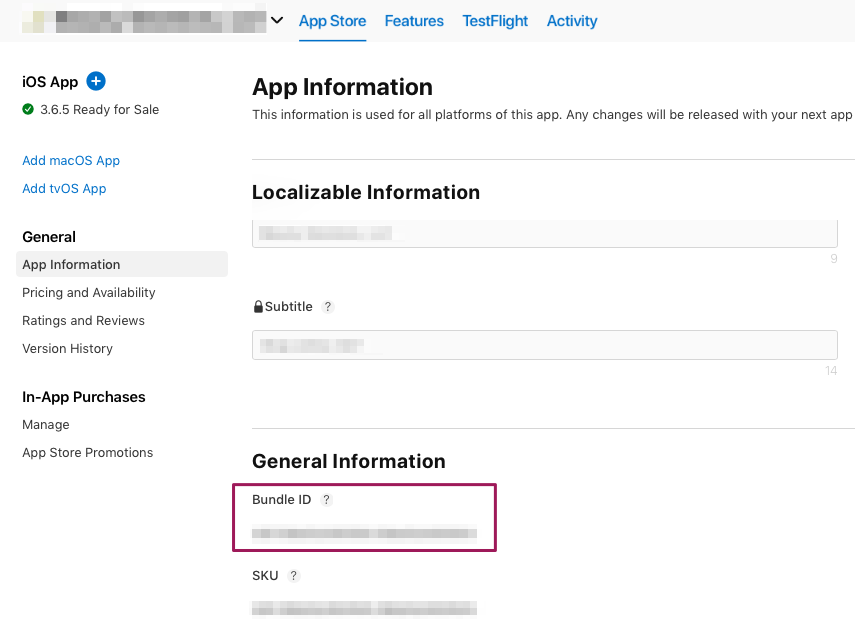View Version History
This screenshot has width=855, height=629.
click(x=67, y=348)
